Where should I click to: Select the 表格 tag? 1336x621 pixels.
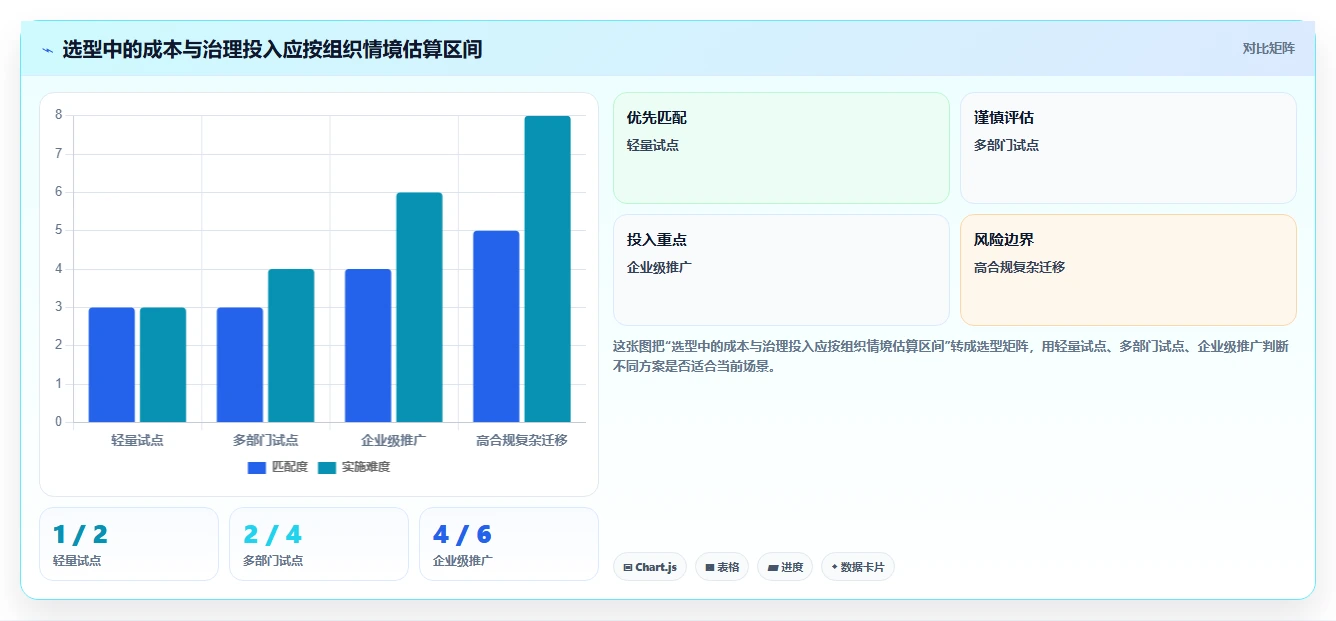pyautogui.click(x=722, y=567)
